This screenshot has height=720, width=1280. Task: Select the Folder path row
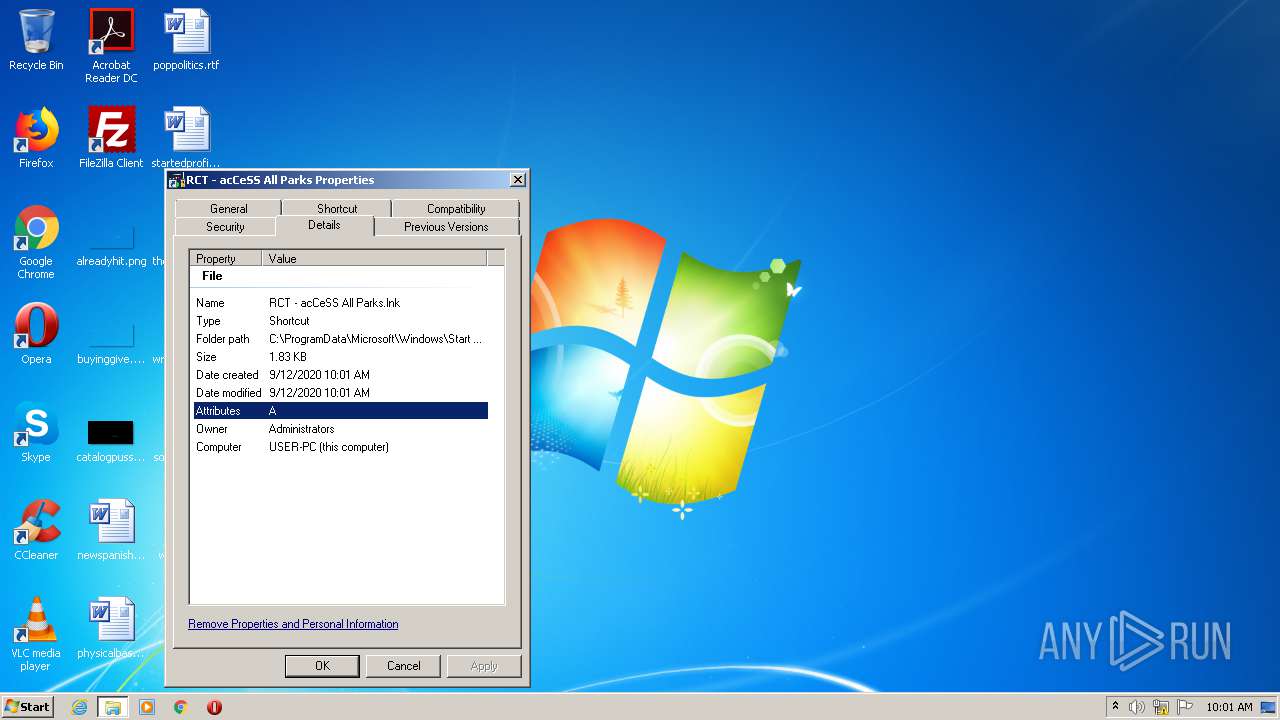[340, 339]
